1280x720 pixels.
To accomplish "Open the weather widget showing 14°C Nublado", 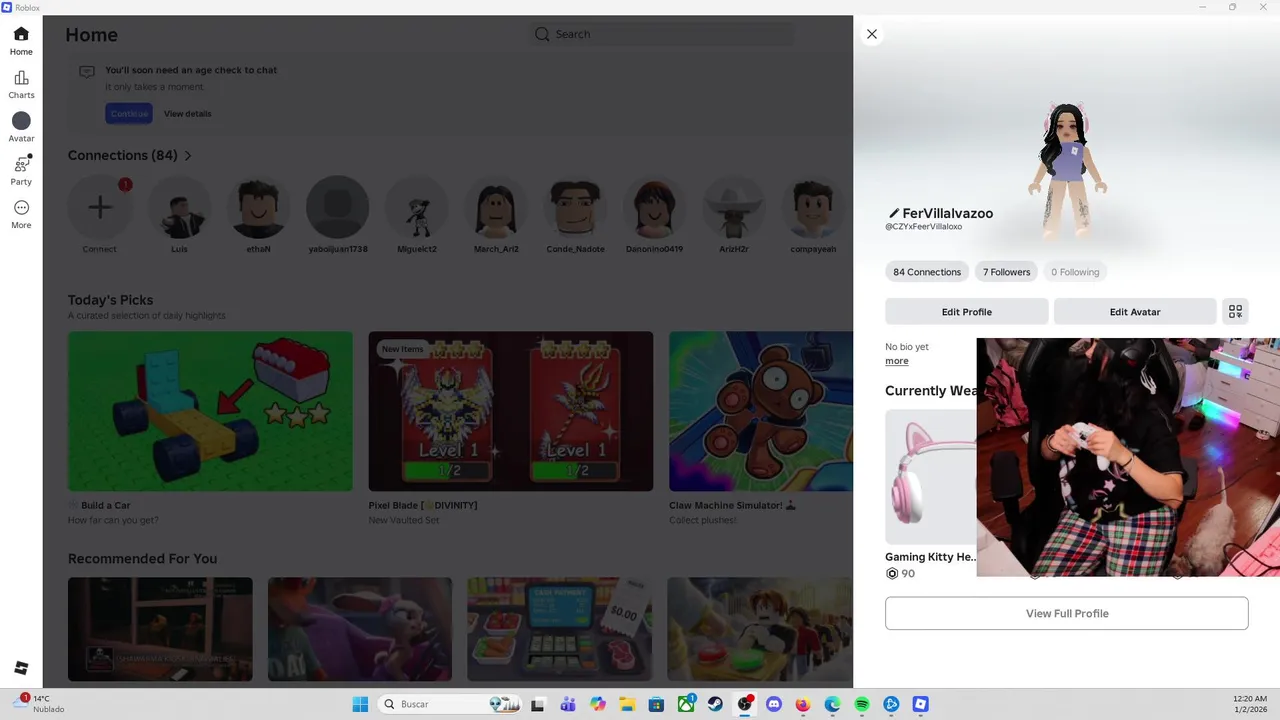I will [40, 704].
